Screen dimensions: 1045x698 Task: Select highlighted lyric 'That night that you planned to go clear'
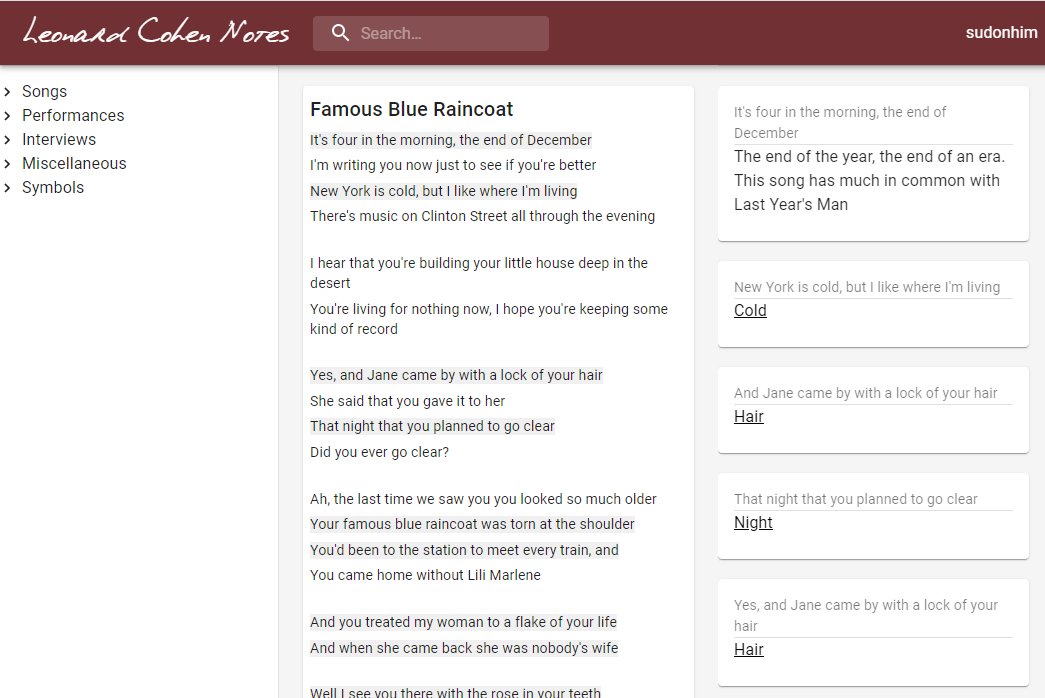coord(432,426)
